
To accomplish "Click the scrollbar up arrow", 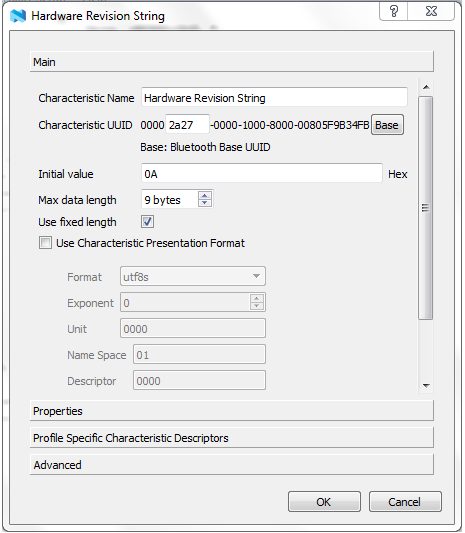I will [x=426, y=87].
